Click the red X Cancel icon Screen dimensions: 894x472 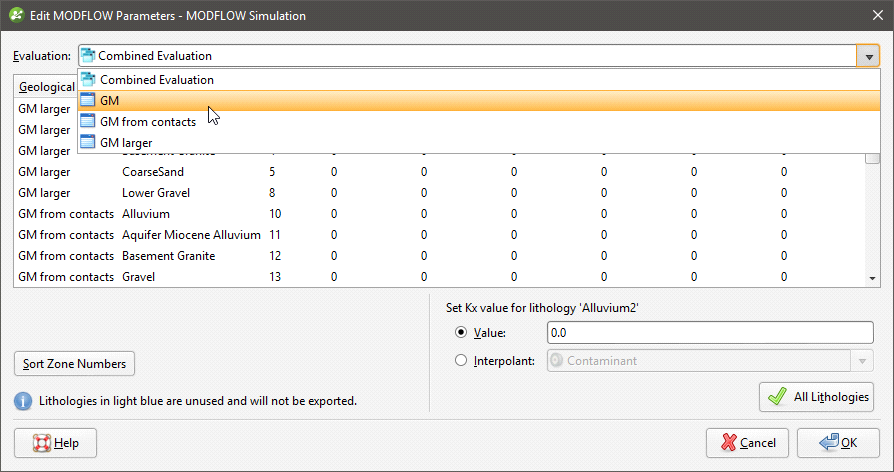pyautogui.click(x=729, y=442)
